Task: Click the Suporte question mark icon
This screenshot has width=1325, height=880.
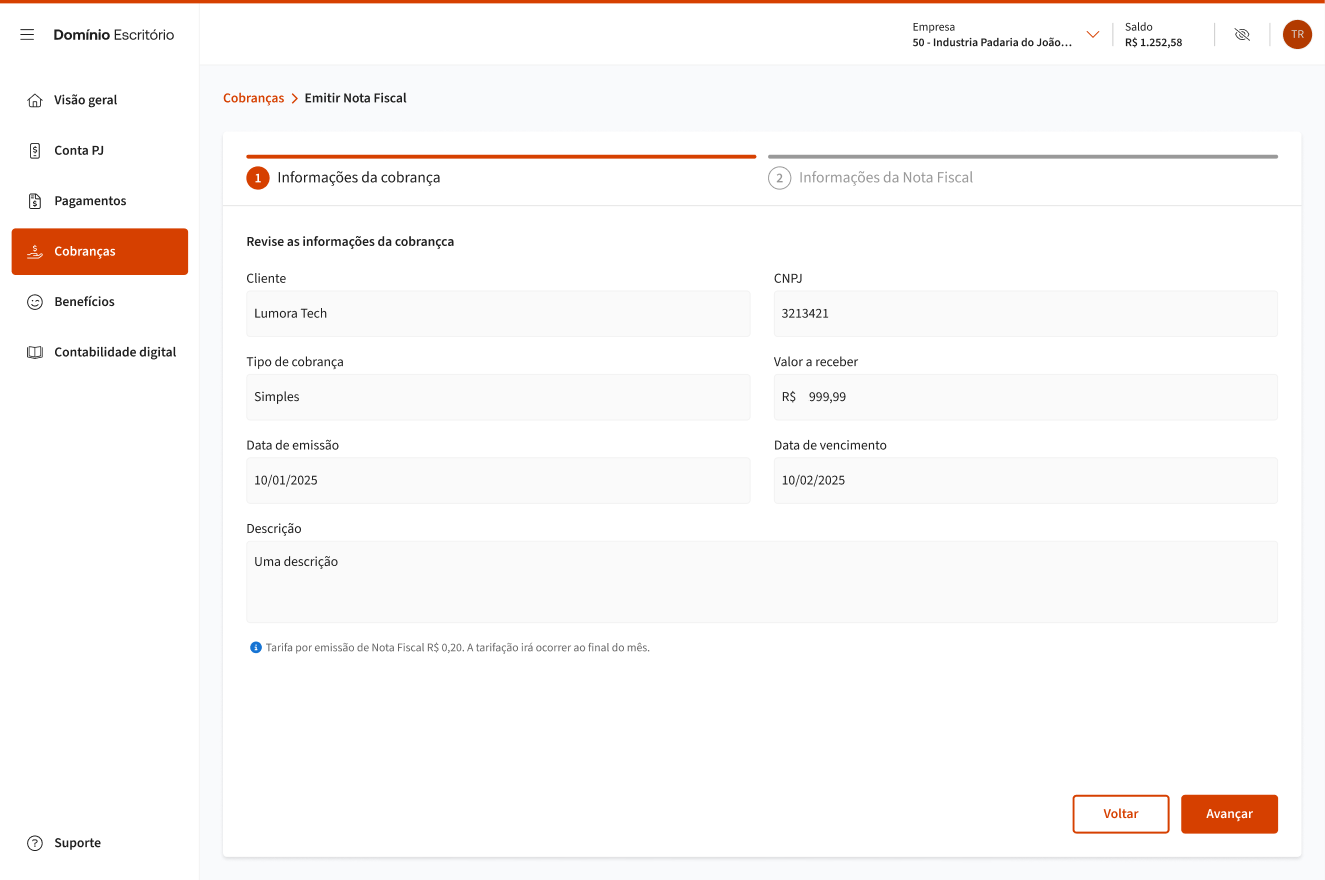Action: (35, 843)
